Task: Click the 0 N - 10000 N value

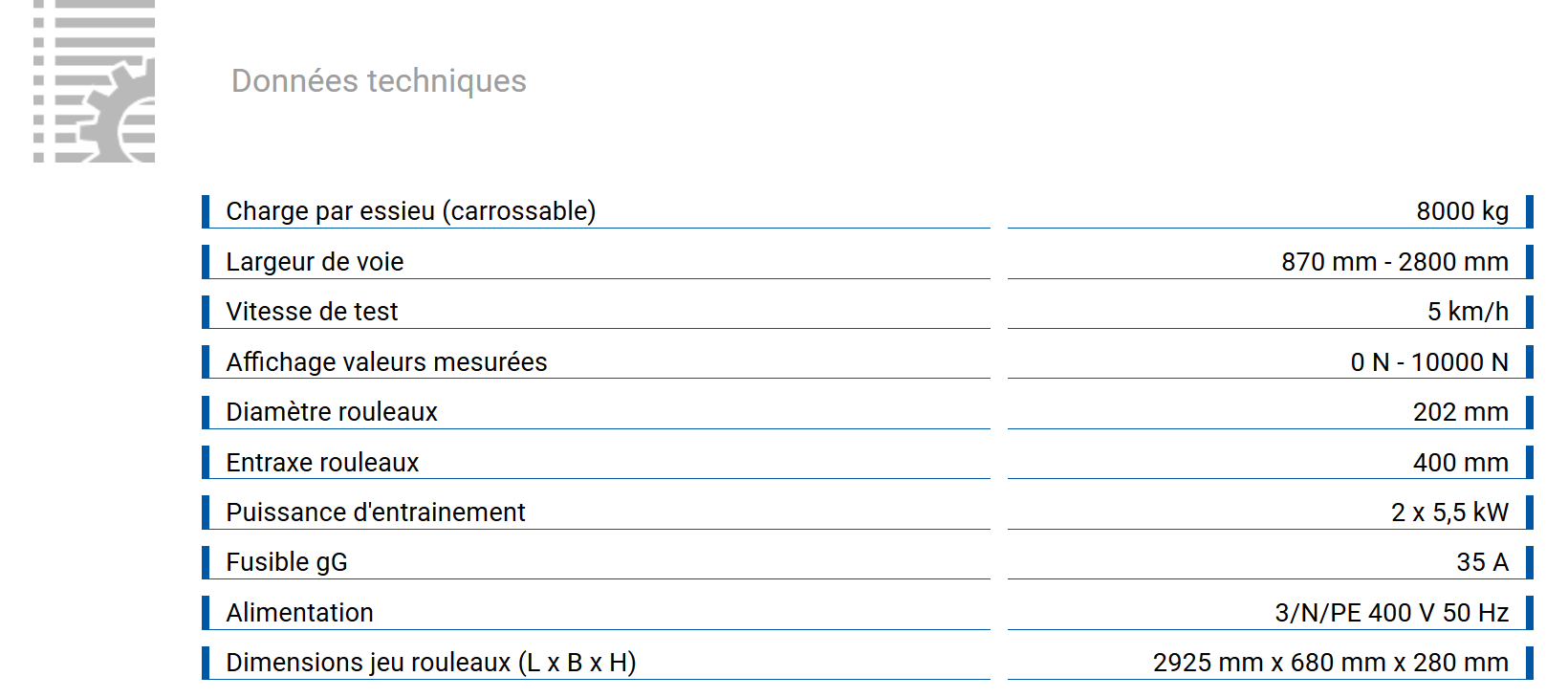Action: [1428, 362]
